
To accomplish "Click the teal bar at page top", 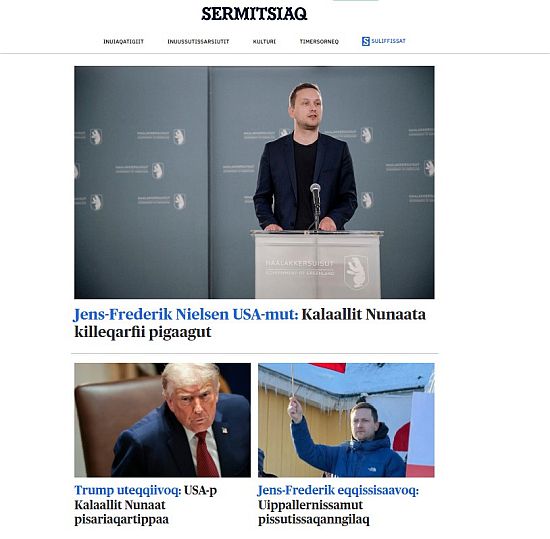I will [x=355, y=1].
